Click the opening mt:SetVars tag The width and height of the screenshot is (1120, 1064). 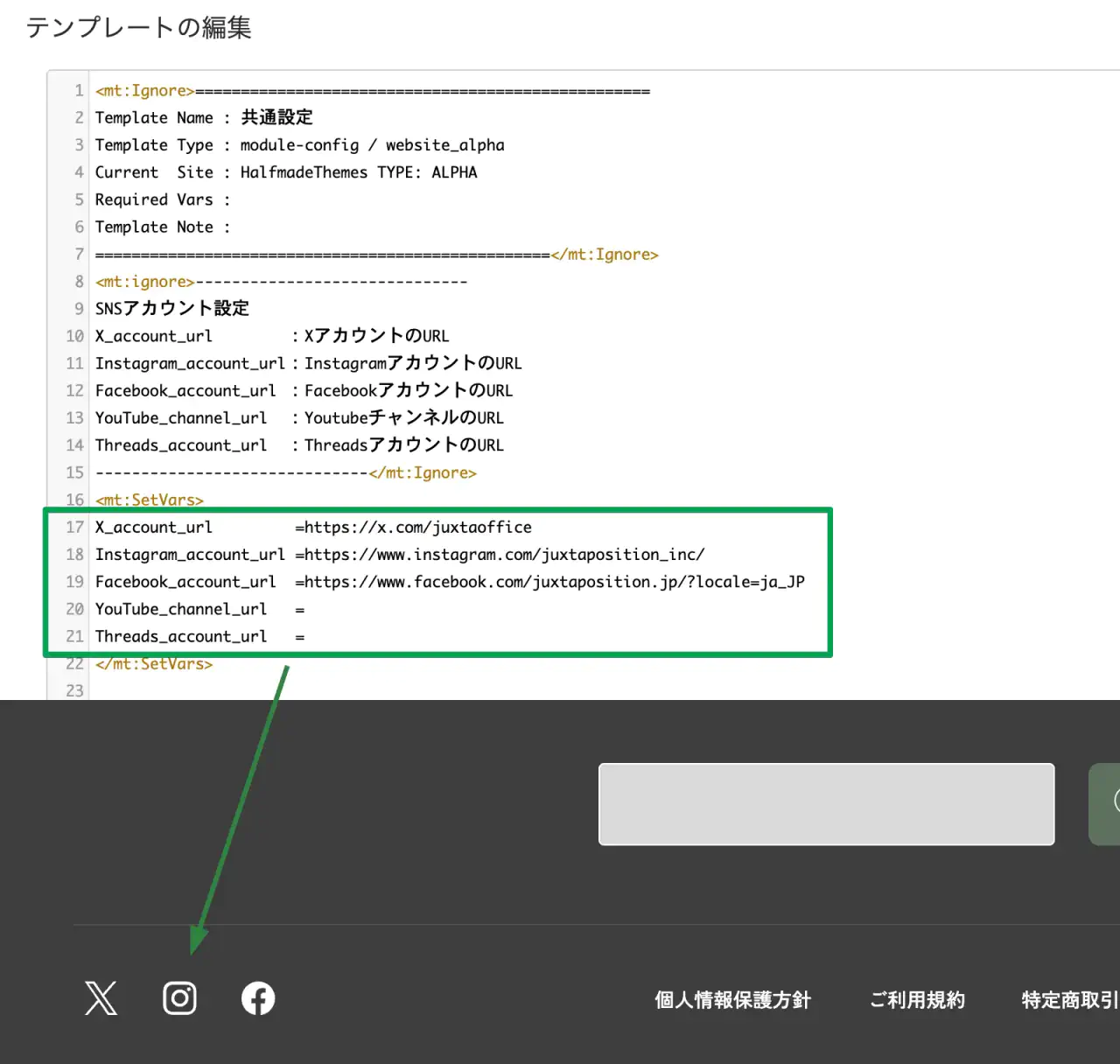pyautogui.click(x=150, y=500)
